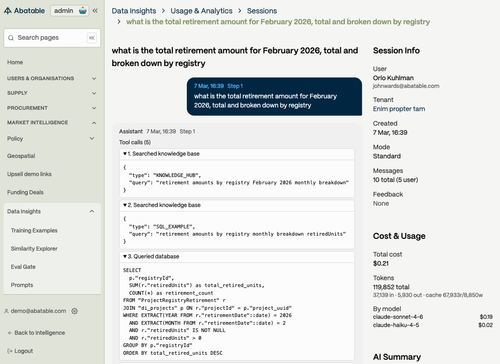The image size is (500, 364).
Task: Click the admin badge avatar icon
Action: tap(83, 11)
